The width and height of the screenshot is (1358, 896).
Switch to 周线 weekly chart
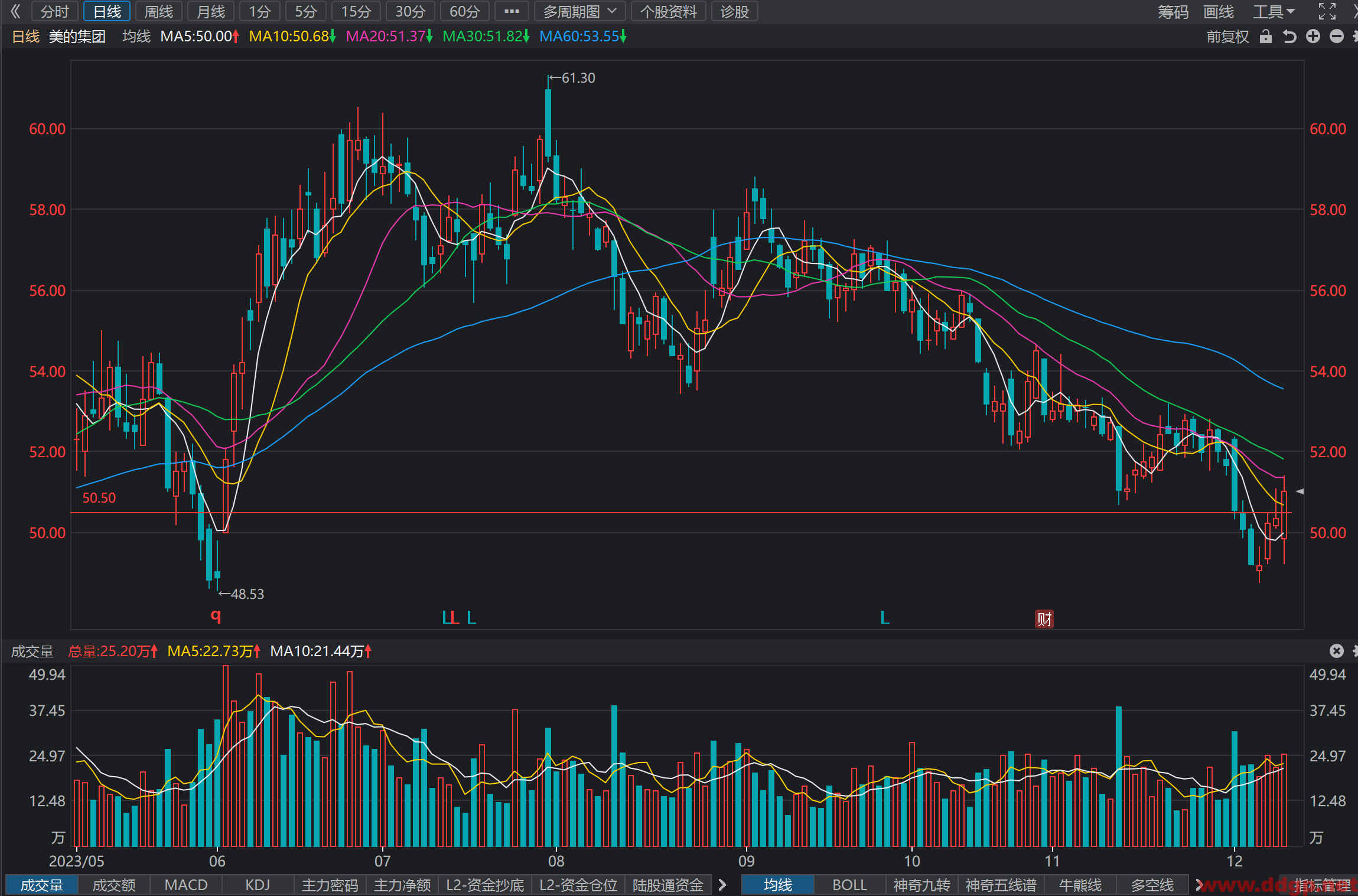[x=159, y=11]
